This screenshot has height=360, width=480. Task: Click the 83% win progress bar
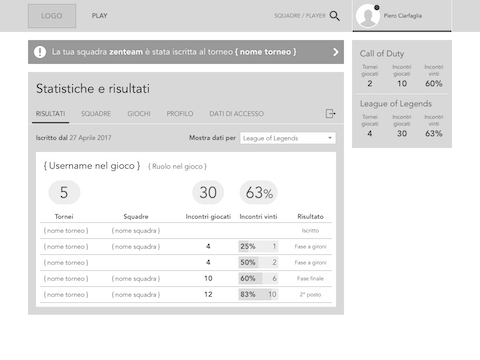click(x=258, y=294)
